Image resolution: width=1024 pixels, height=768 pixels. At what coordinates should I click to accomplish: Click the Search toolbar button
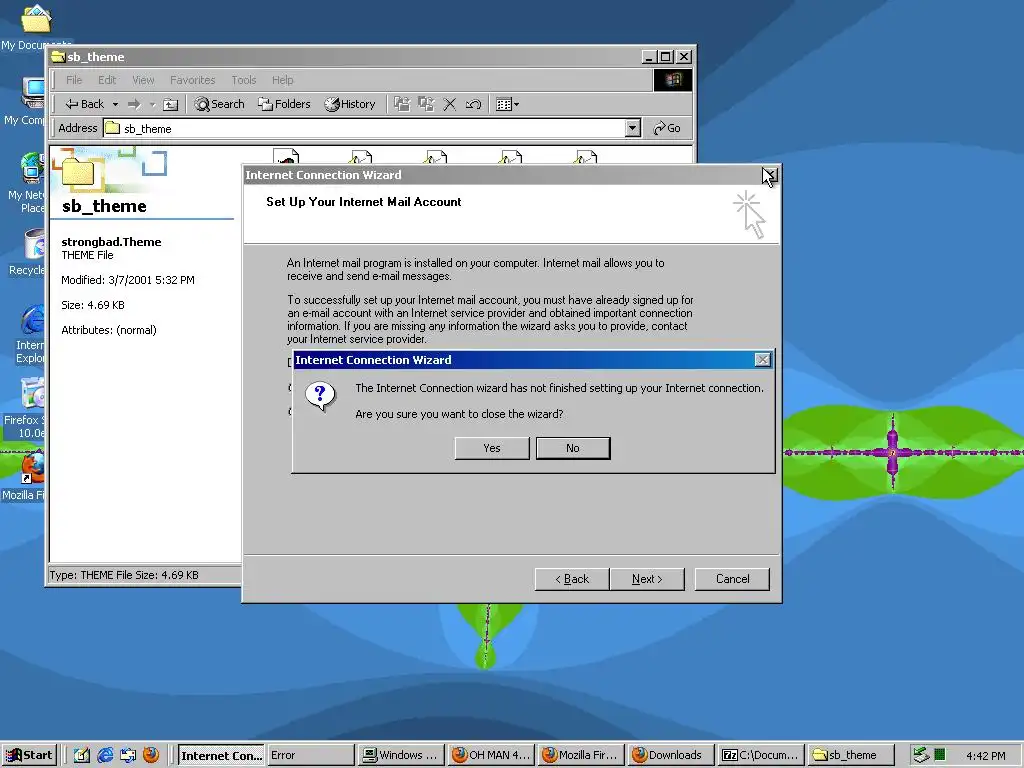point(219,104)
